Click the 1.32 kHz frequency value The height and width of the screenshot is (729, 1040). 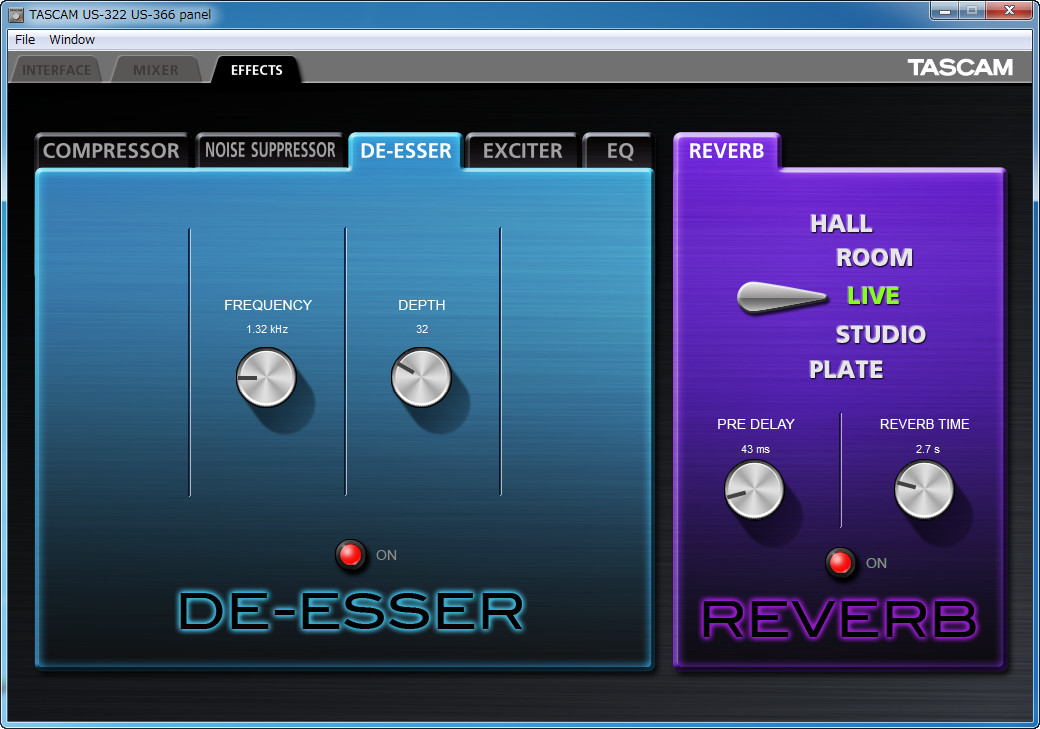tap(267, 329)
